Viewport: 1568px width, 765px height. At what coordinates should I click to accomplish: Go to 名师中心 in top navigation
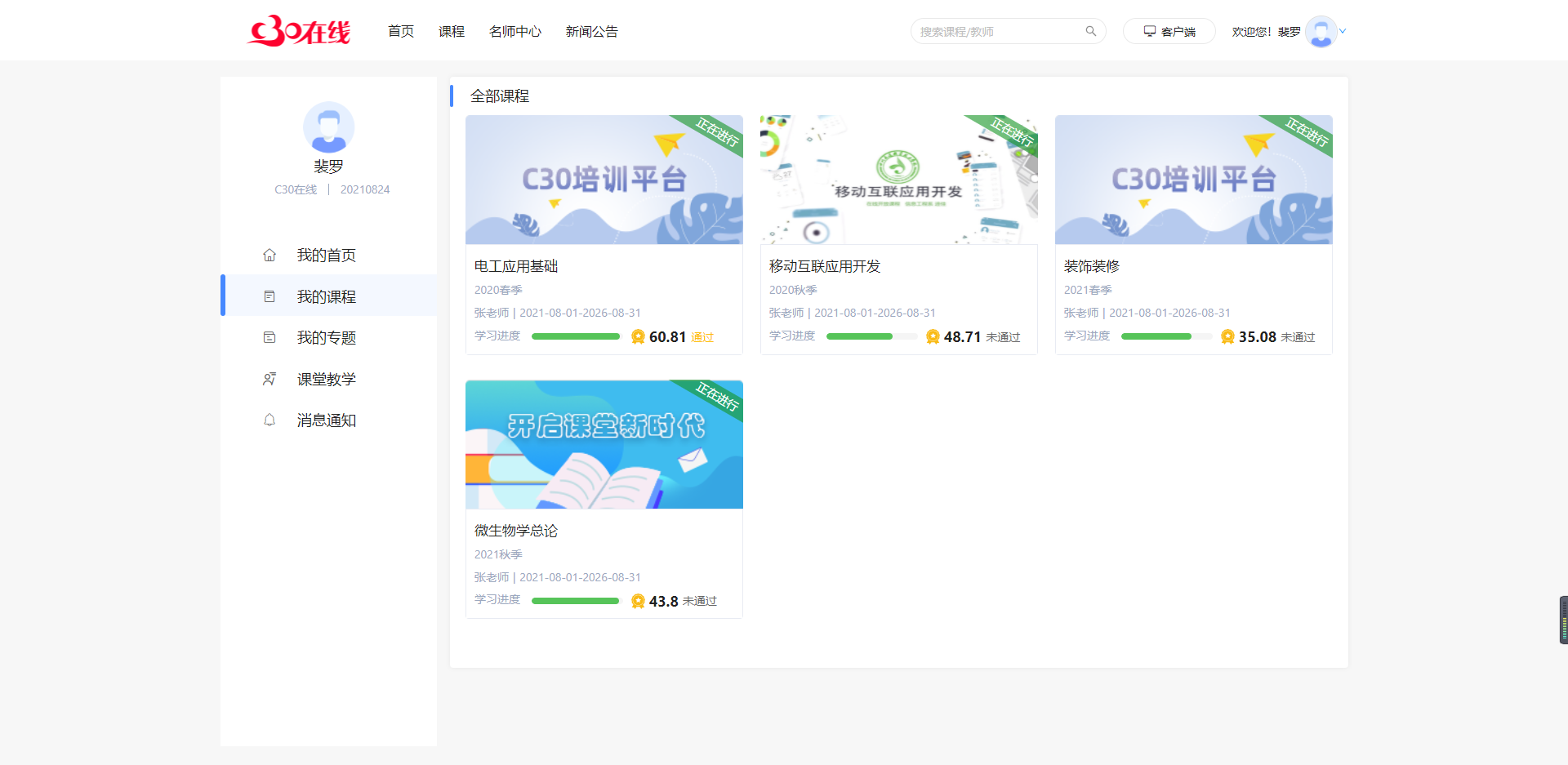514,32
